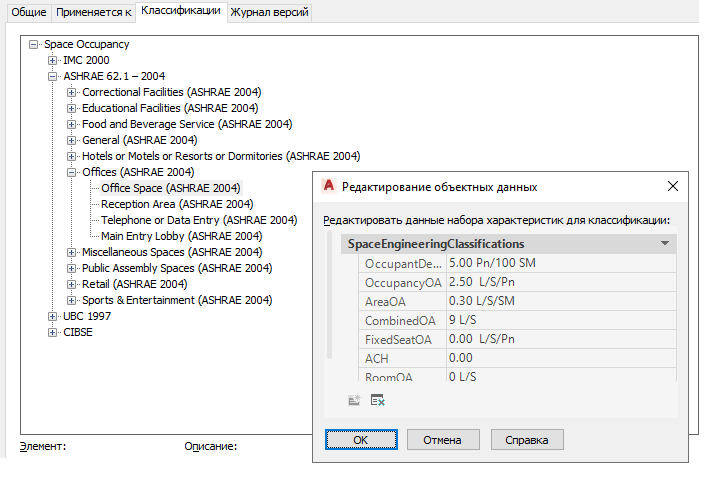Click the property list vertical scrollbar
Viewport: 709px width, 487px height.
pyautogui.click(x=330, y=295)
